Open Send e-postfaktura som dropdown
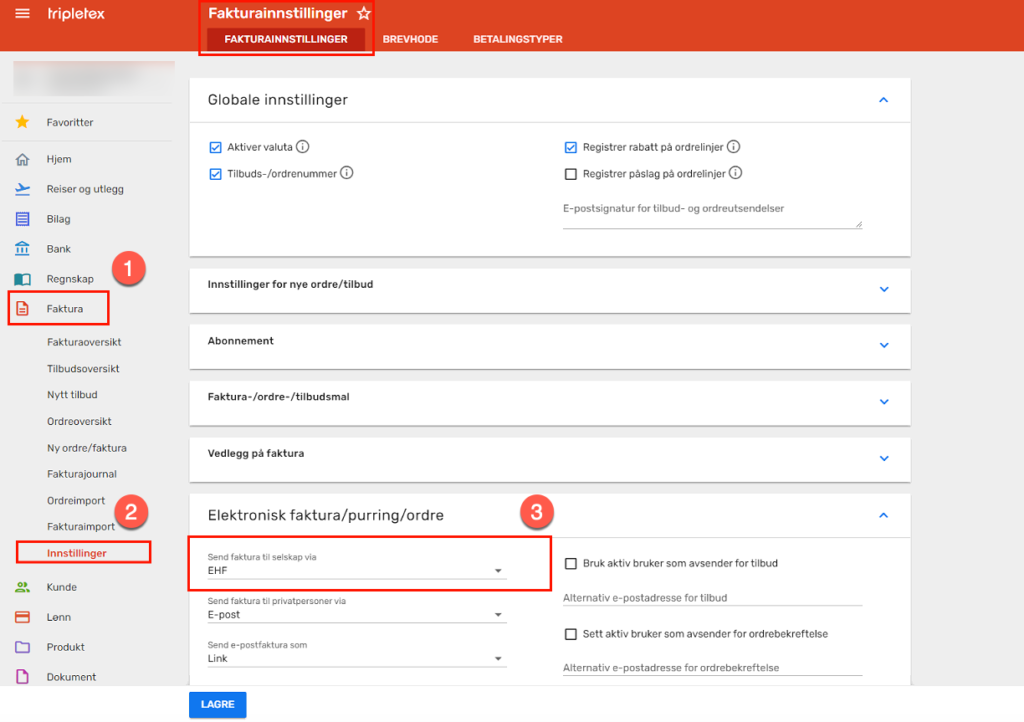 356,658
